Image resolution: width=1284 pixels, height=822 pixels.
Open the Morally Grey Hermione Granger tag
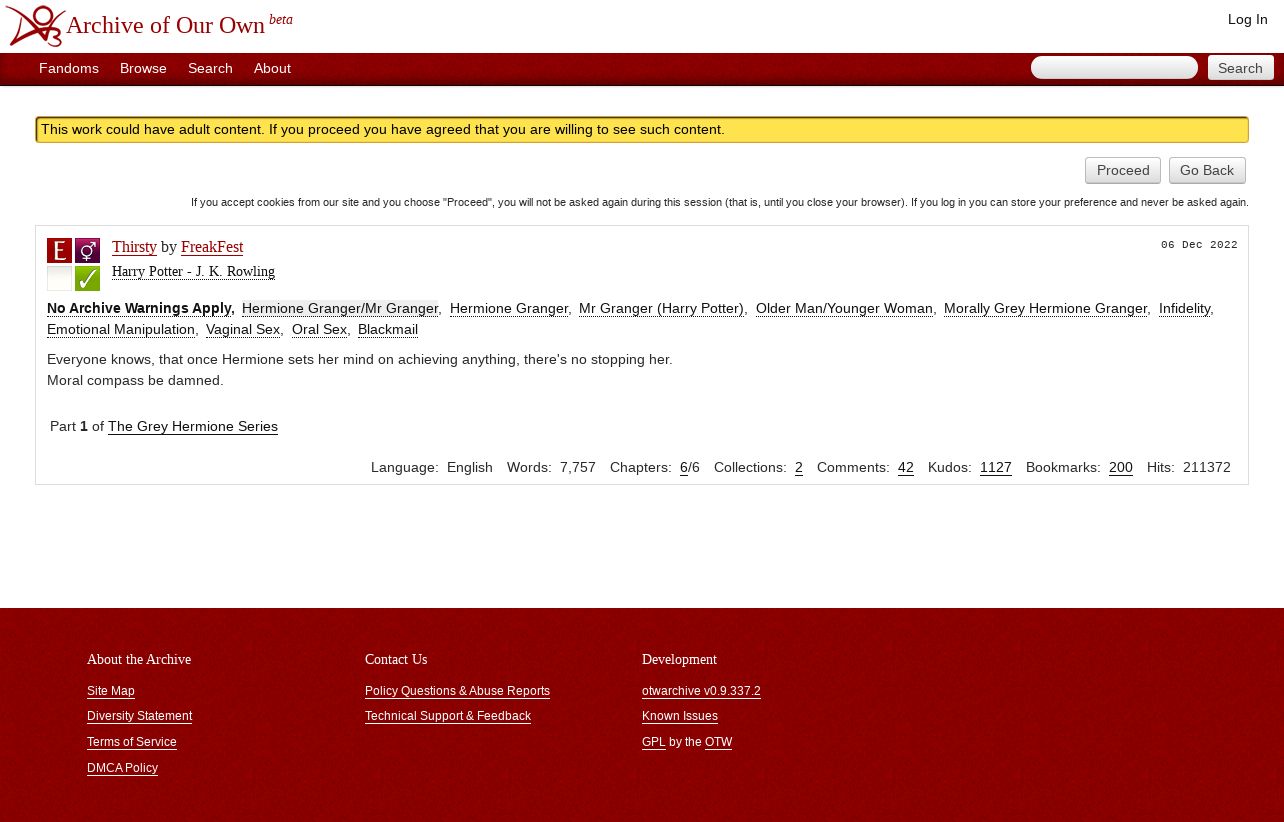click(1045, 308)
